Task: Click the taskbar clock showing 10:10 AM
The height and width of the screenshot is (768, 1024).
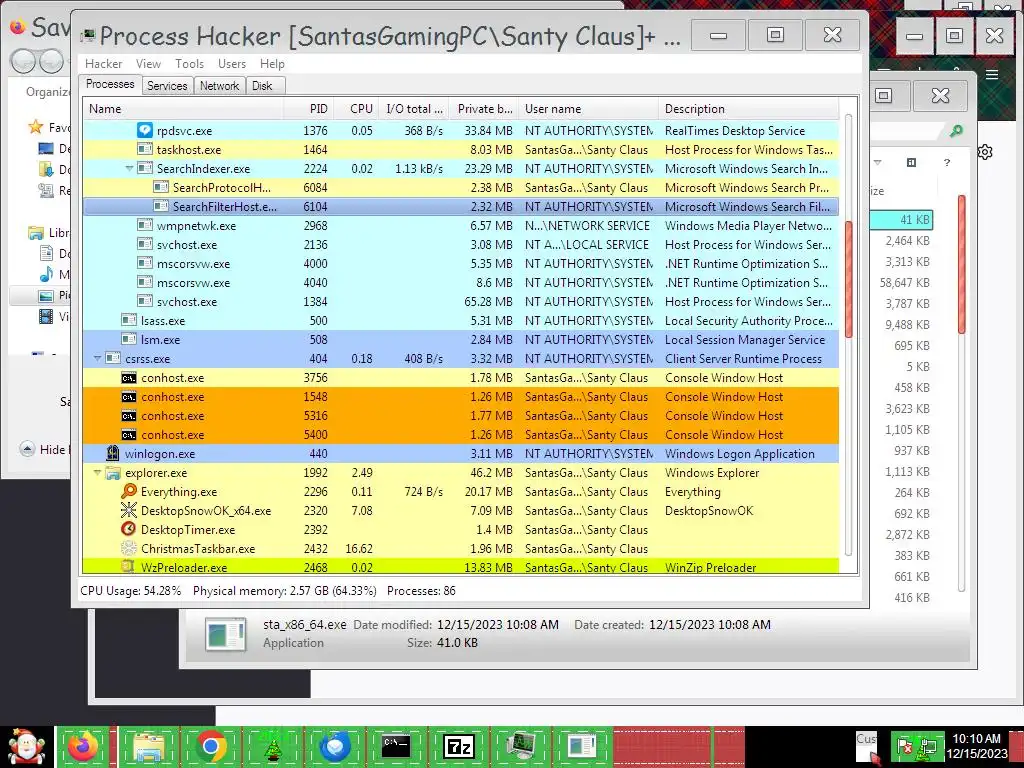Action: 976,746
